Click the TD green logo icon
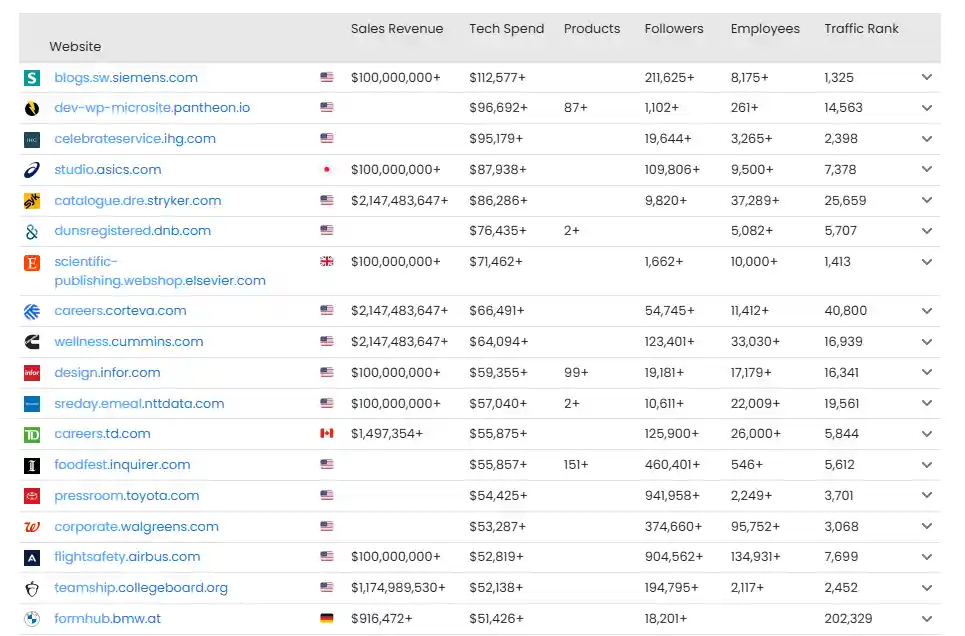 32,435
